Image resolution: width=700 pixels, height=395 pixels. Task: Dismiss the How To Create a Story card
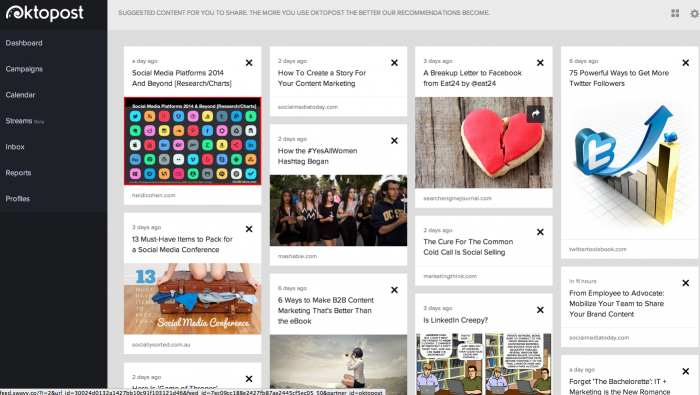pyautogui.click(x=395, y=63)
